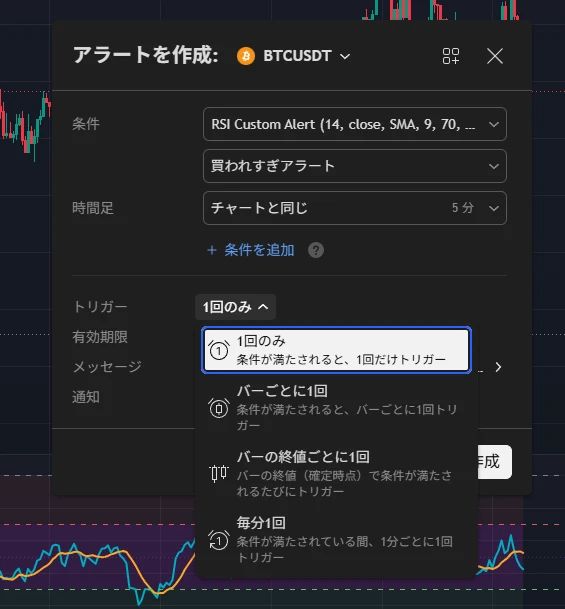
Task: Open the 買われすぎアラート dropdown
Action: [x=355, y=166]
